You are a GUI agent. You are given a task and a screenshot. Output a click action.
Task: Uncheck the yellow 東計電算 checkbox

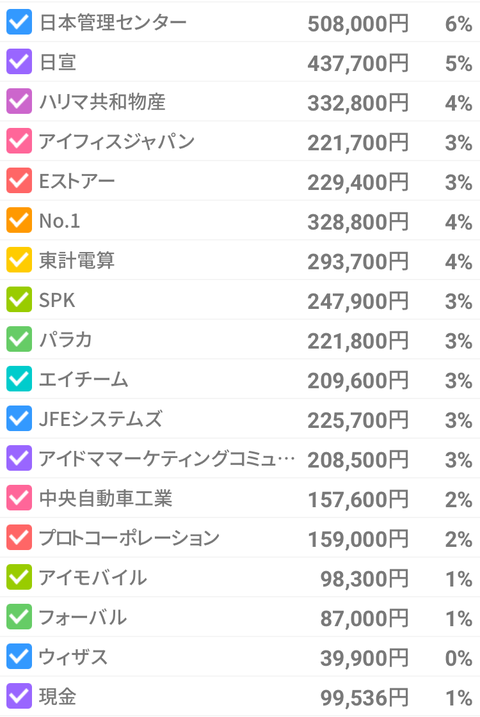19,260
